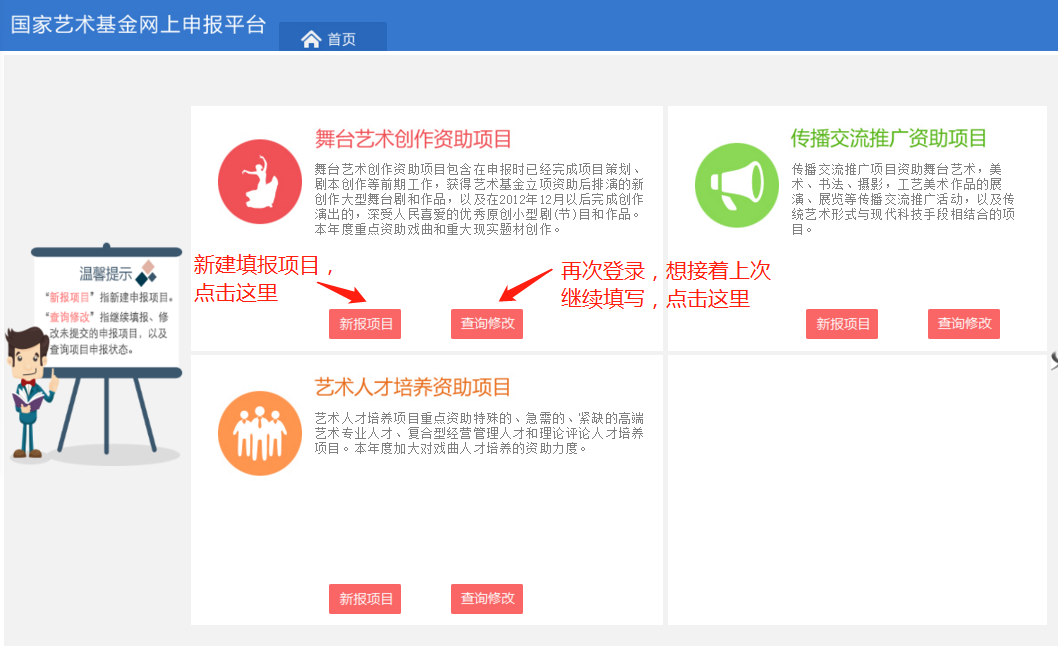
Task: Click the 舞台艺术创作资助项目 heading
Action: click(x=412, y=138)
